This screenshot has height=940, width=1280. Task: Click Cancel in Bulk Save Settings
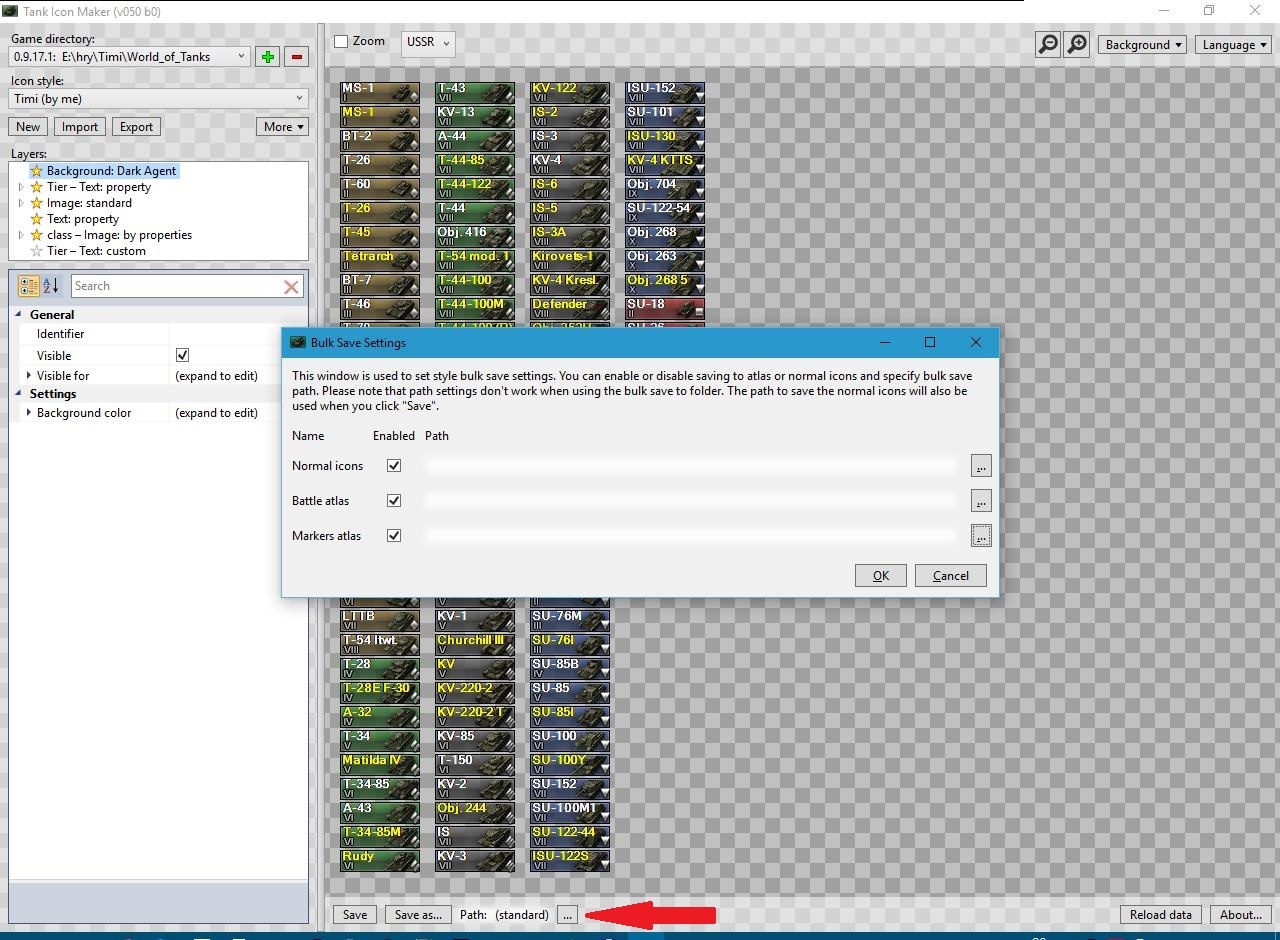pos(951,575)
